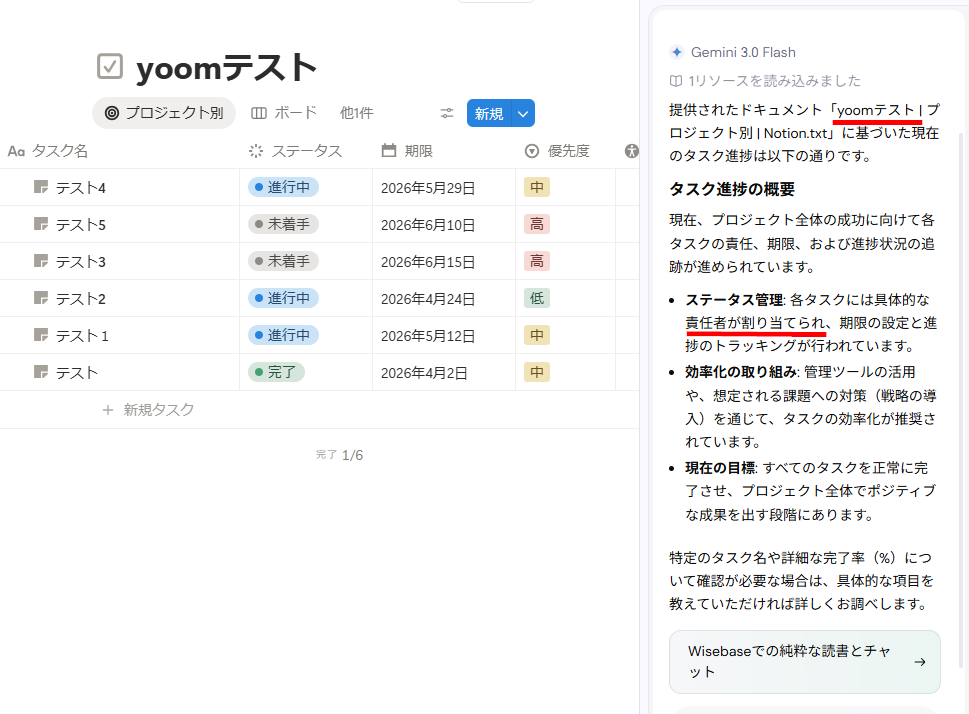The height and width of the screenshot is (714, 969).
Task: Click the yoomテスト page title
Action: [226, 67]
